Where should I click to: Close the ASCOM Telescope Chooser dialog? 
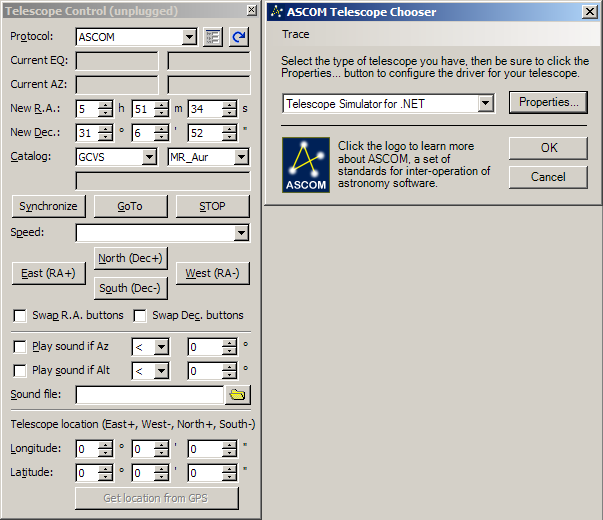coord(590,12)
